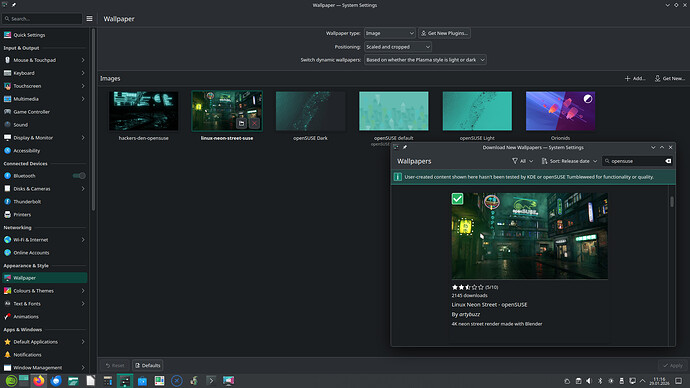Select the Orionids wallpaper thumbnail

coord(560,111)
